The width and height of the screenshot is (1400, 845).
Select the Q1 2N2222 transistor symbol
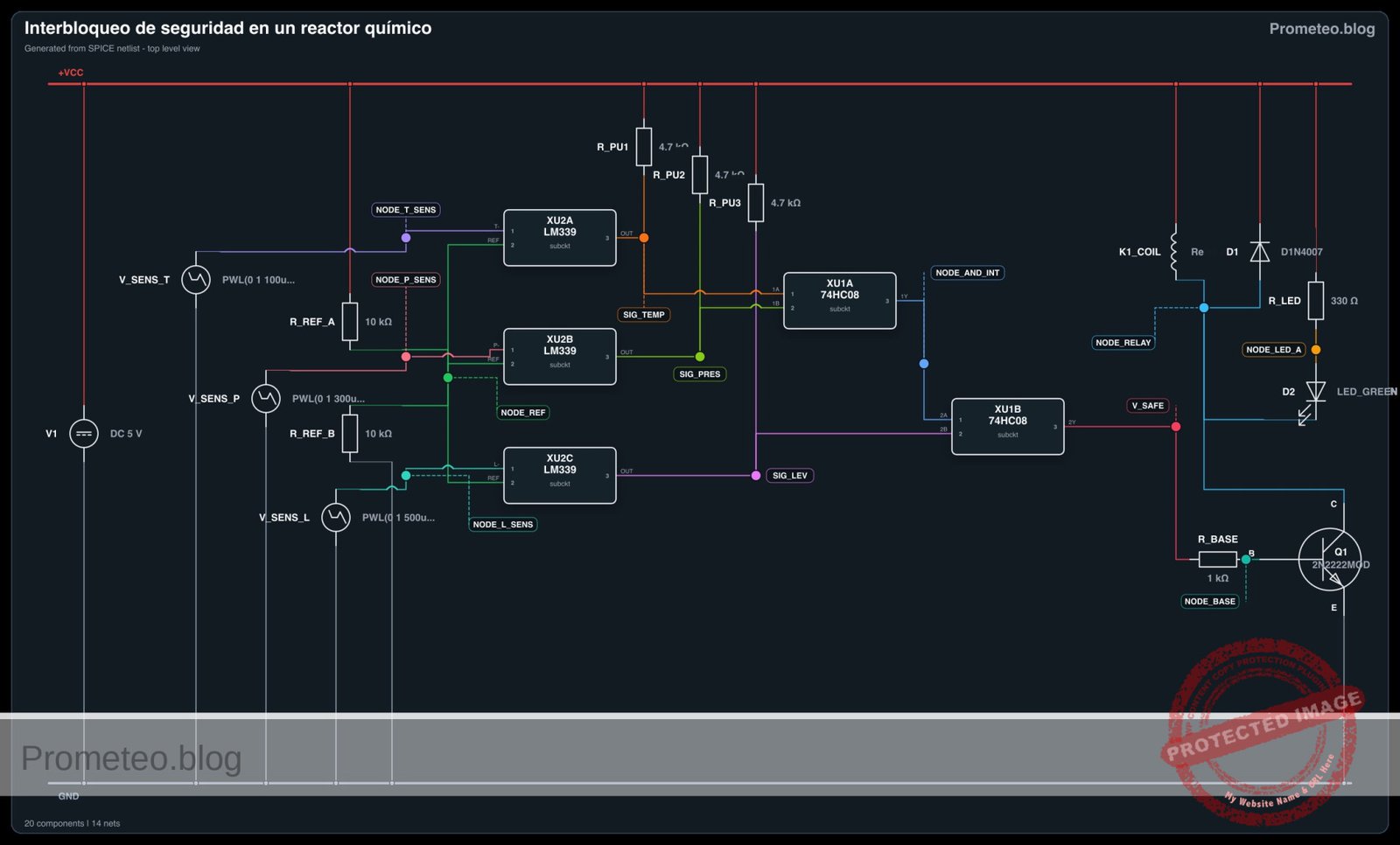pos(1330,560)
